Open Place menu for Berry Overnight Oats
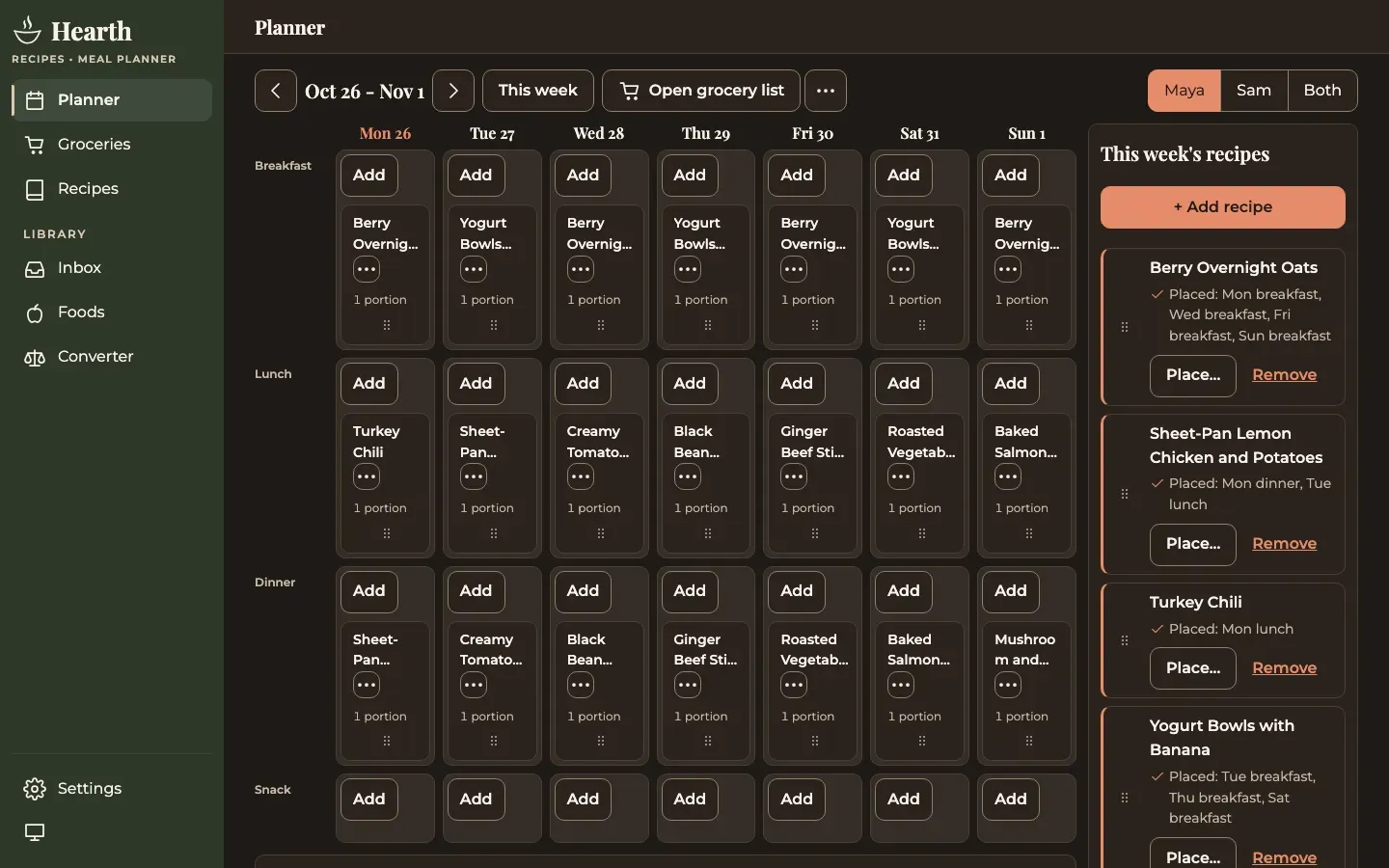Viewport: 1389px width, 868px height. pyautogui.click(x=1193, y=376)
